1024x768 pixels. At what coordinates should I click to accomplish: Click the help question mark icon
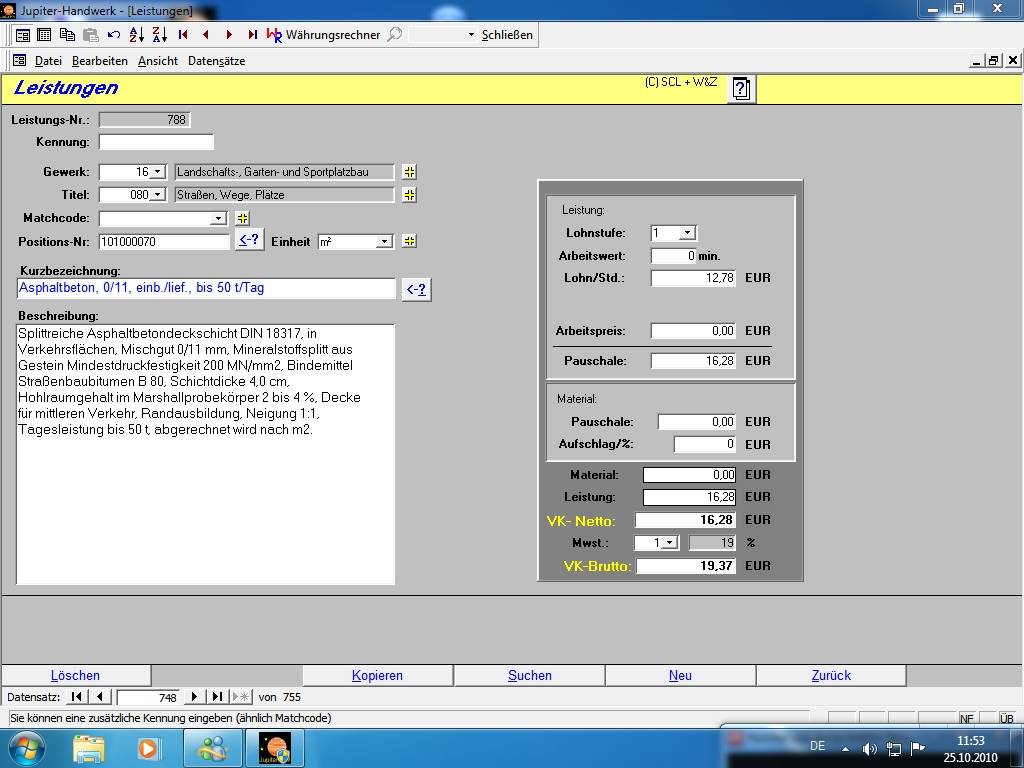pos(740,89)
